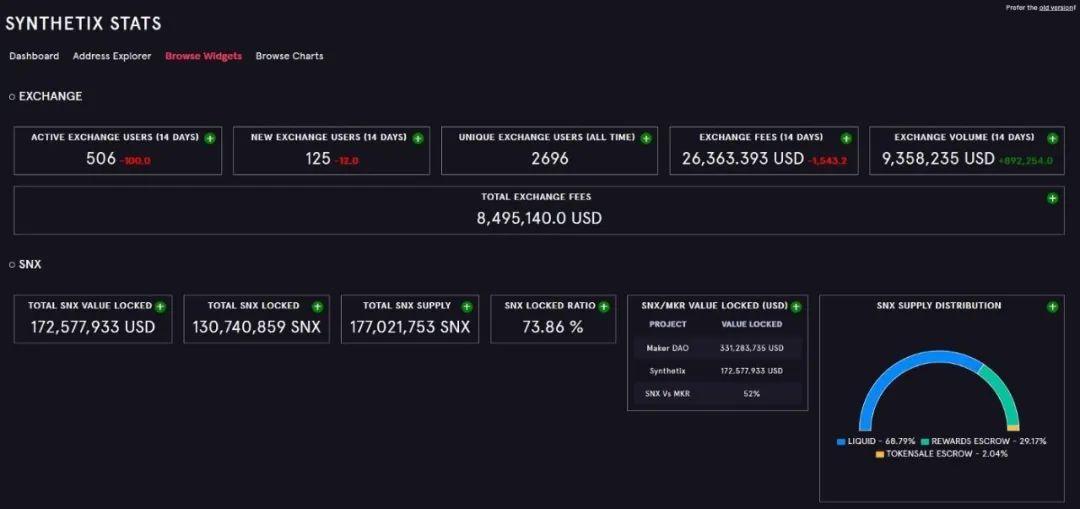Click plus icon on SNX Locked Ratio widget
The image size is (1080, 509).
[x=603, y=307]
